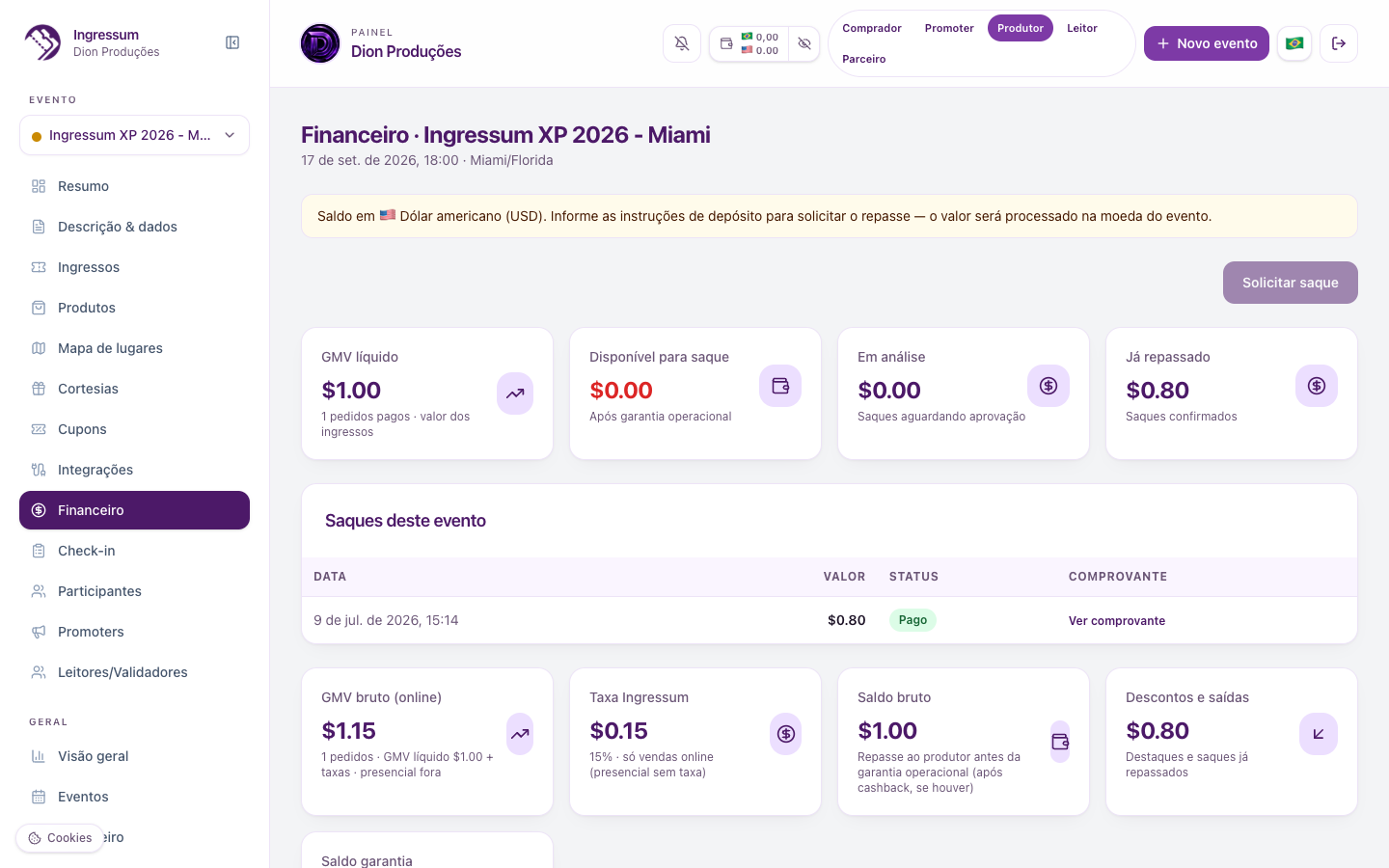This screenshot has height=868, width=1389.
Task: Open the Ingressum XP 2026 event dropdown
Action: pos(134,135)
